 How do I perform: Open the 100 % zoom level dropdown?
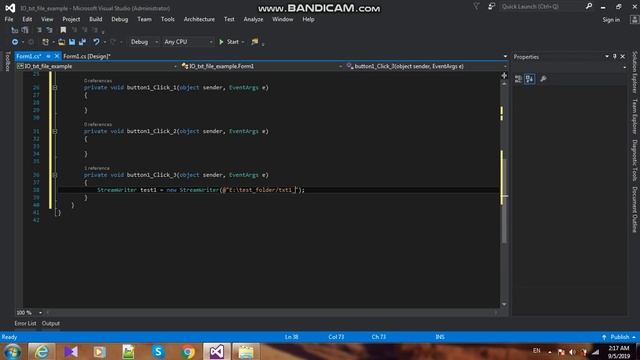[x=40, y=313]
